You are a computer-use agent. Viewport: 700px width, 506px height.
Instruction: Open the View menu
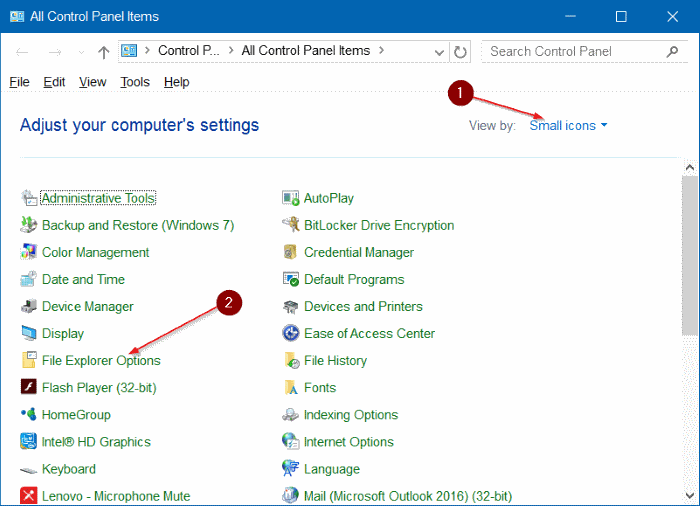(x=92, y=82)
